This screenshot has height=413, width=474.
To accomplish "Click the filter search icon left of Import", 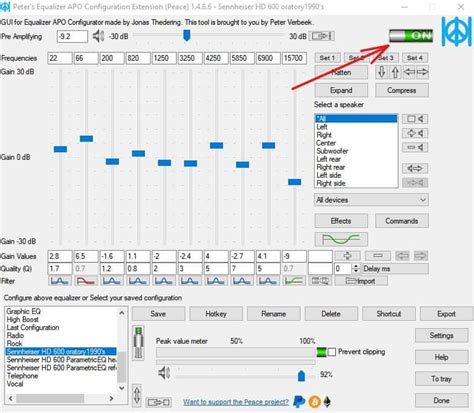I will click(320, 281).
